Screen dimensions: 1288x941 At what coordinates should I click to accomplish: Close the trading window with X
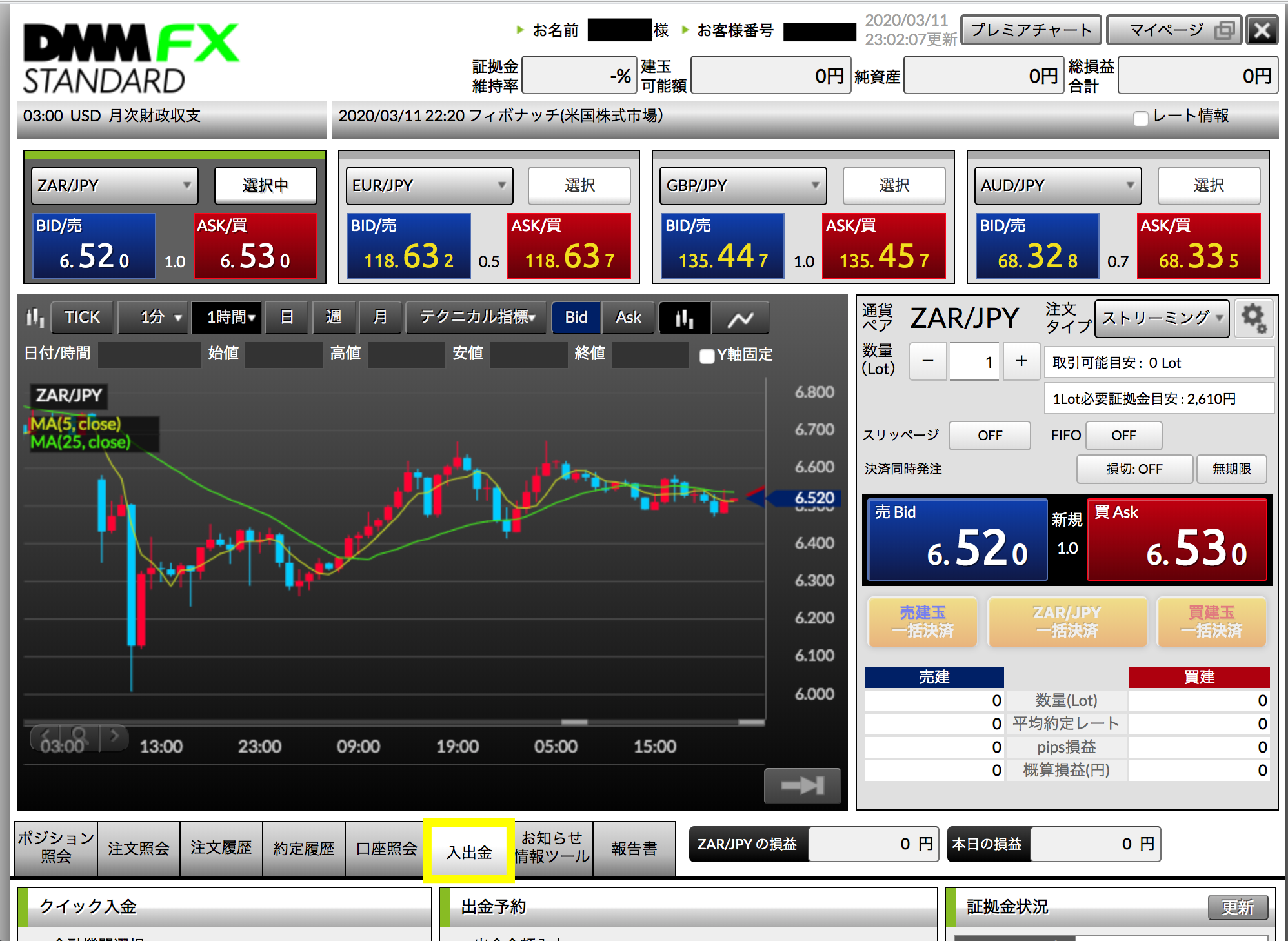(x=1262, y=30)
